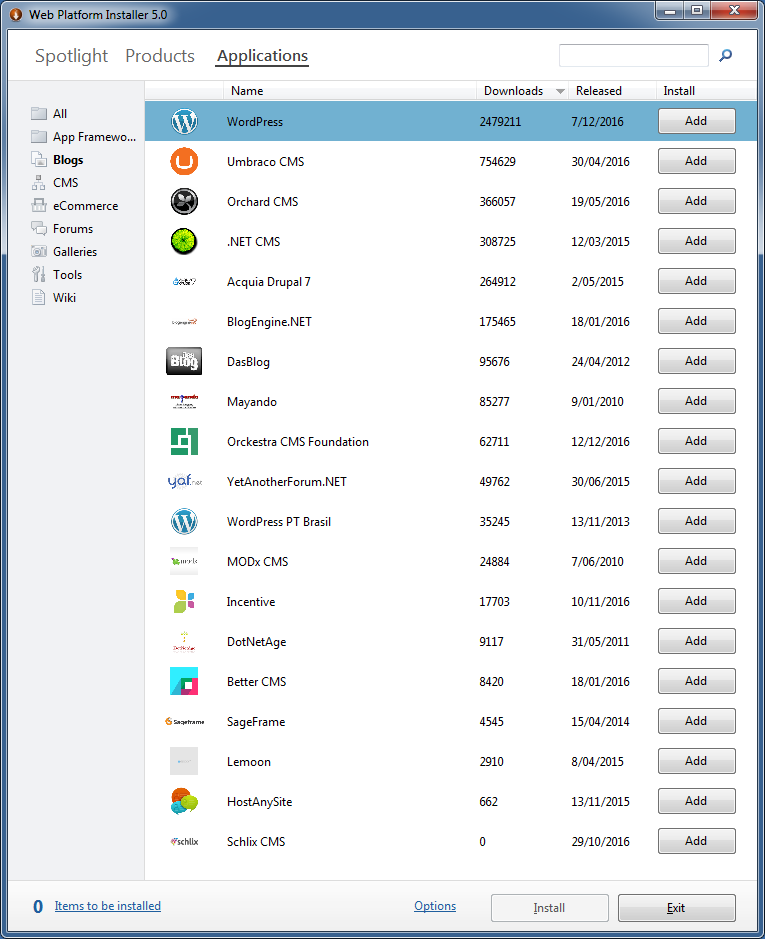The image size is (765, 939).
Task: Sort by the Name column header
Action: (x=247, y=90)
